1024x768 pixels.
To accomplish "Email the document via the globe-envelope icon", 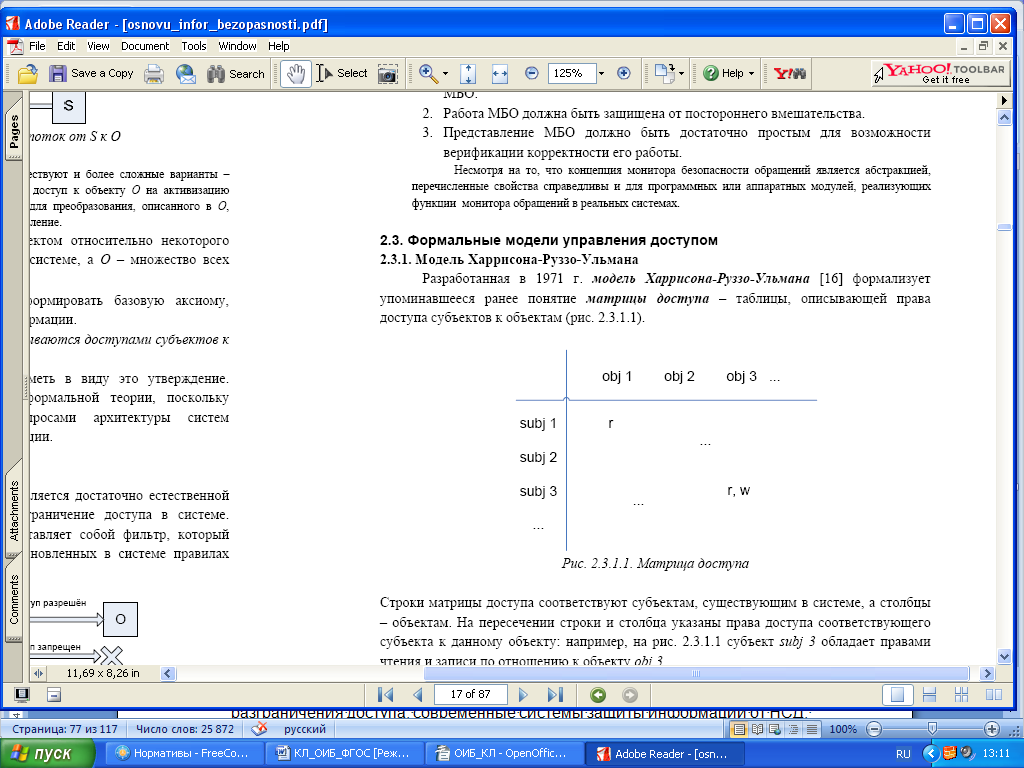I will coord(185,74).
